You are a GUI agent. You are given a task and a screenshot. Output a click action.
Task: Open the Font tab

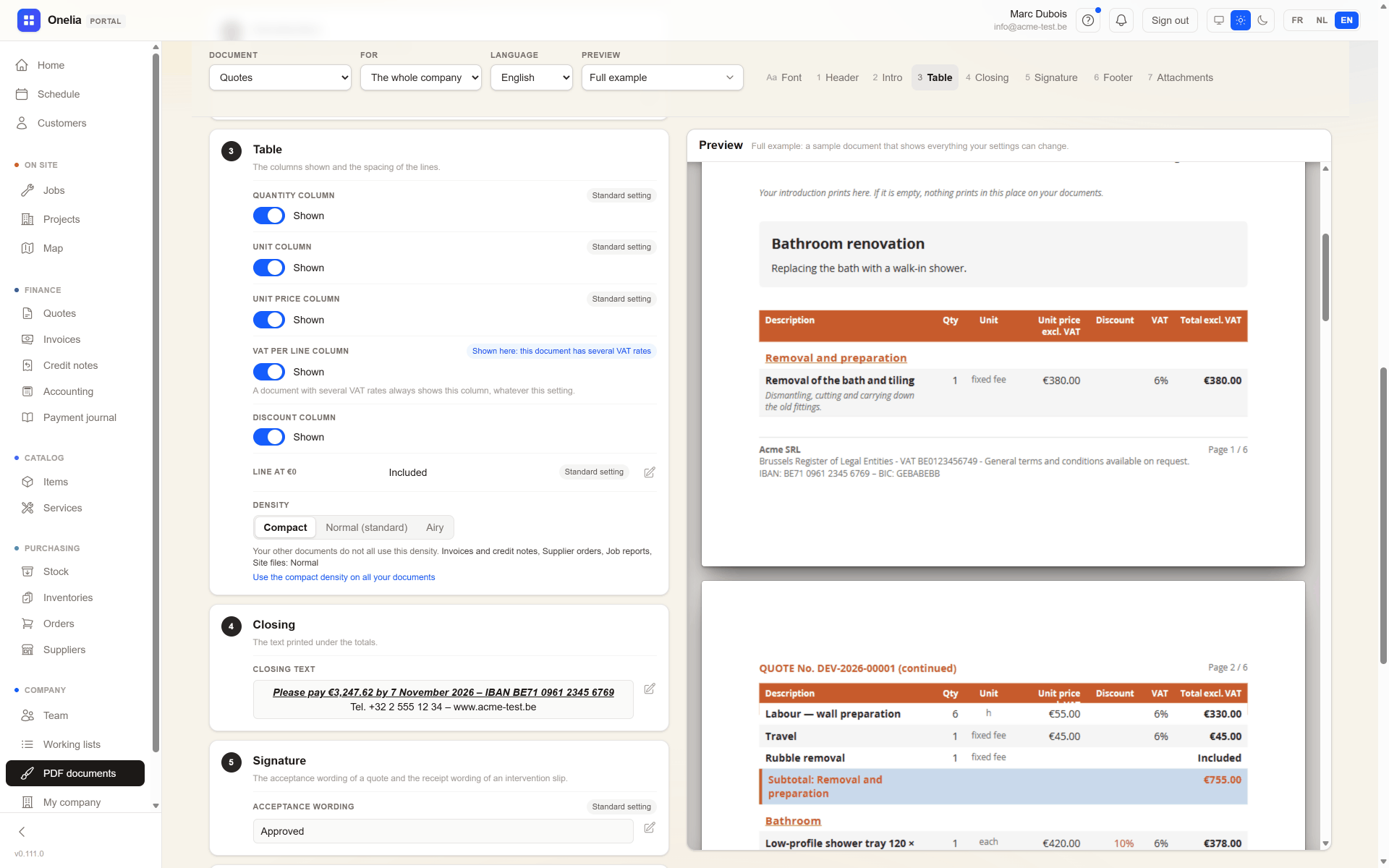click(784, 77)
